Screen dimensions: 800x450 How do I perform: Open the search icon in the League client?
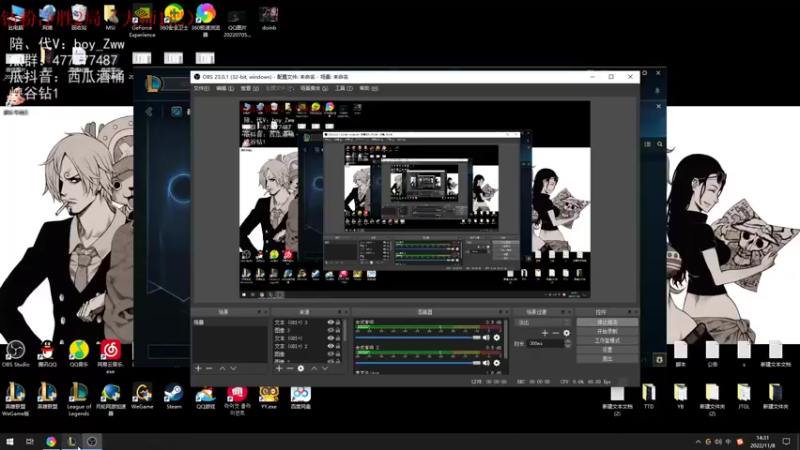(660, 144)
